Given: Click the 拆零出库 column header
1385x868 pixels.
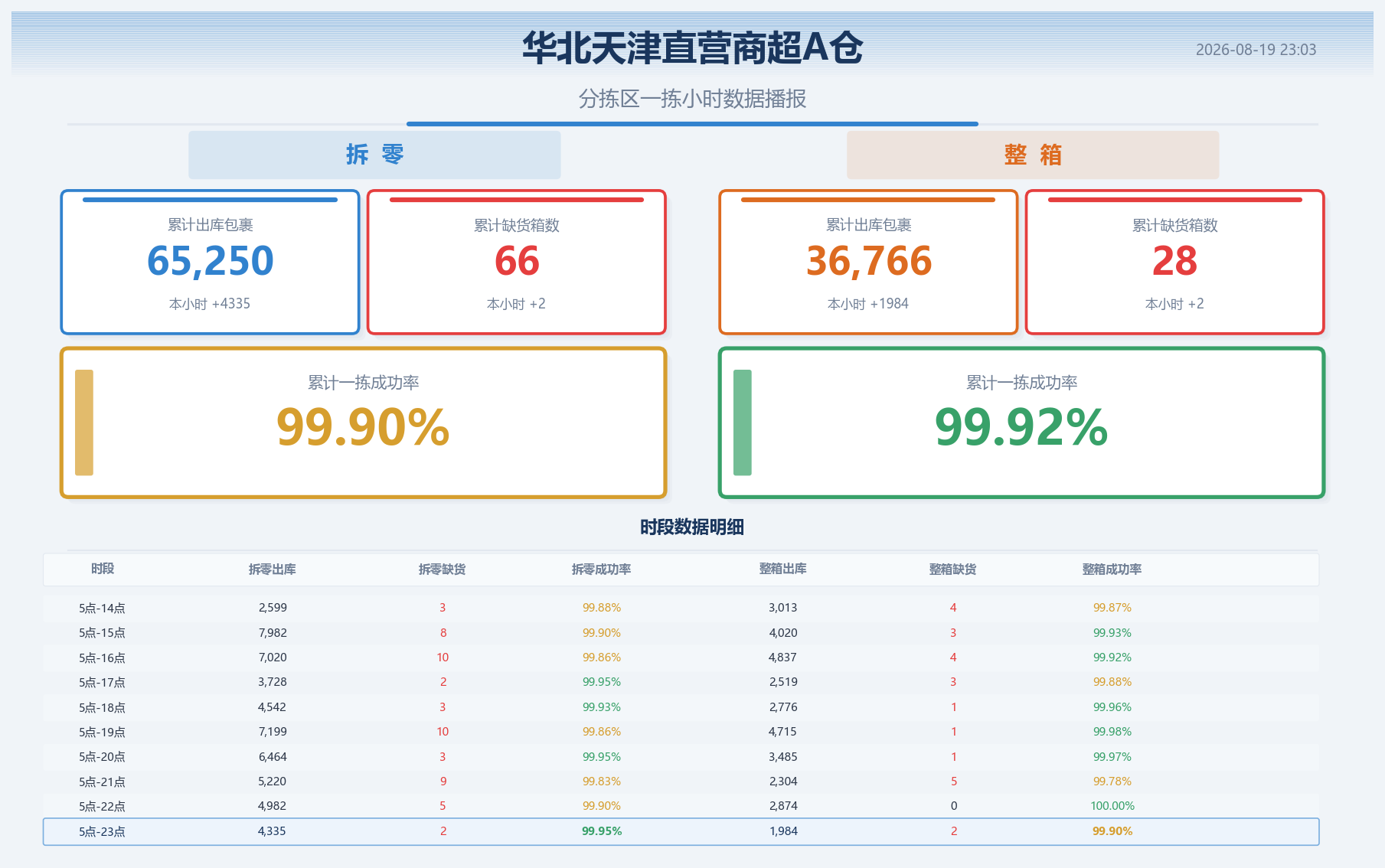Looking at the screenshot, I should click(273, 569).
